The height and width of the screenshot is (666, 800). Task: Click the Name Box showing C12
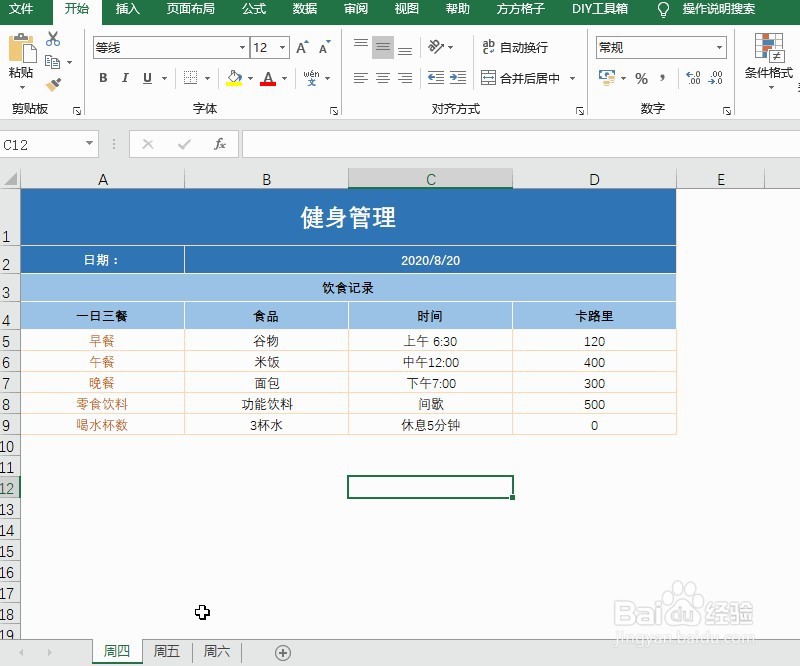(x=45, y=143)
